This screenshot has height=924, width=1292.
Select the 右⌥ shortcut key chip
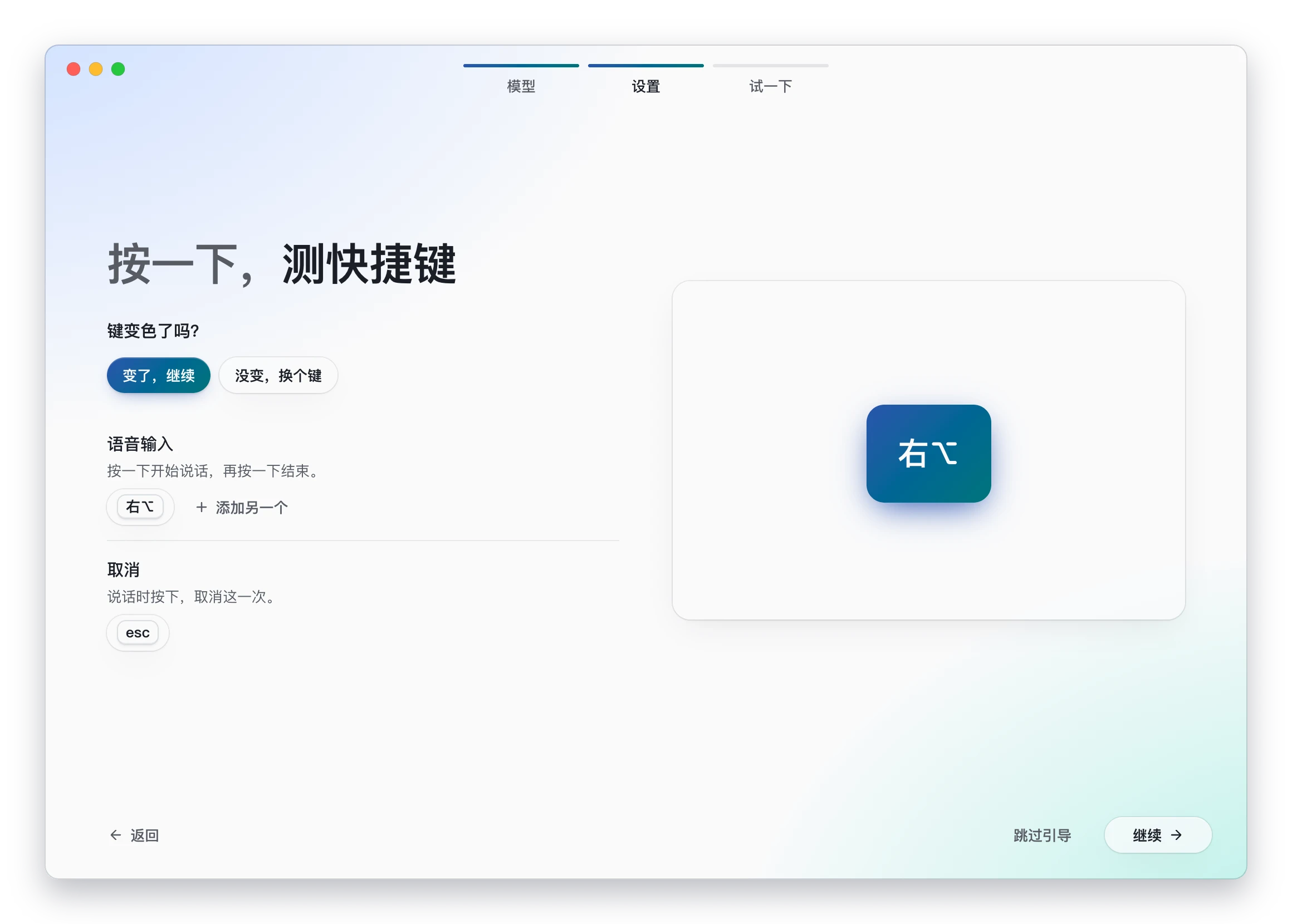tap(140, 507)
